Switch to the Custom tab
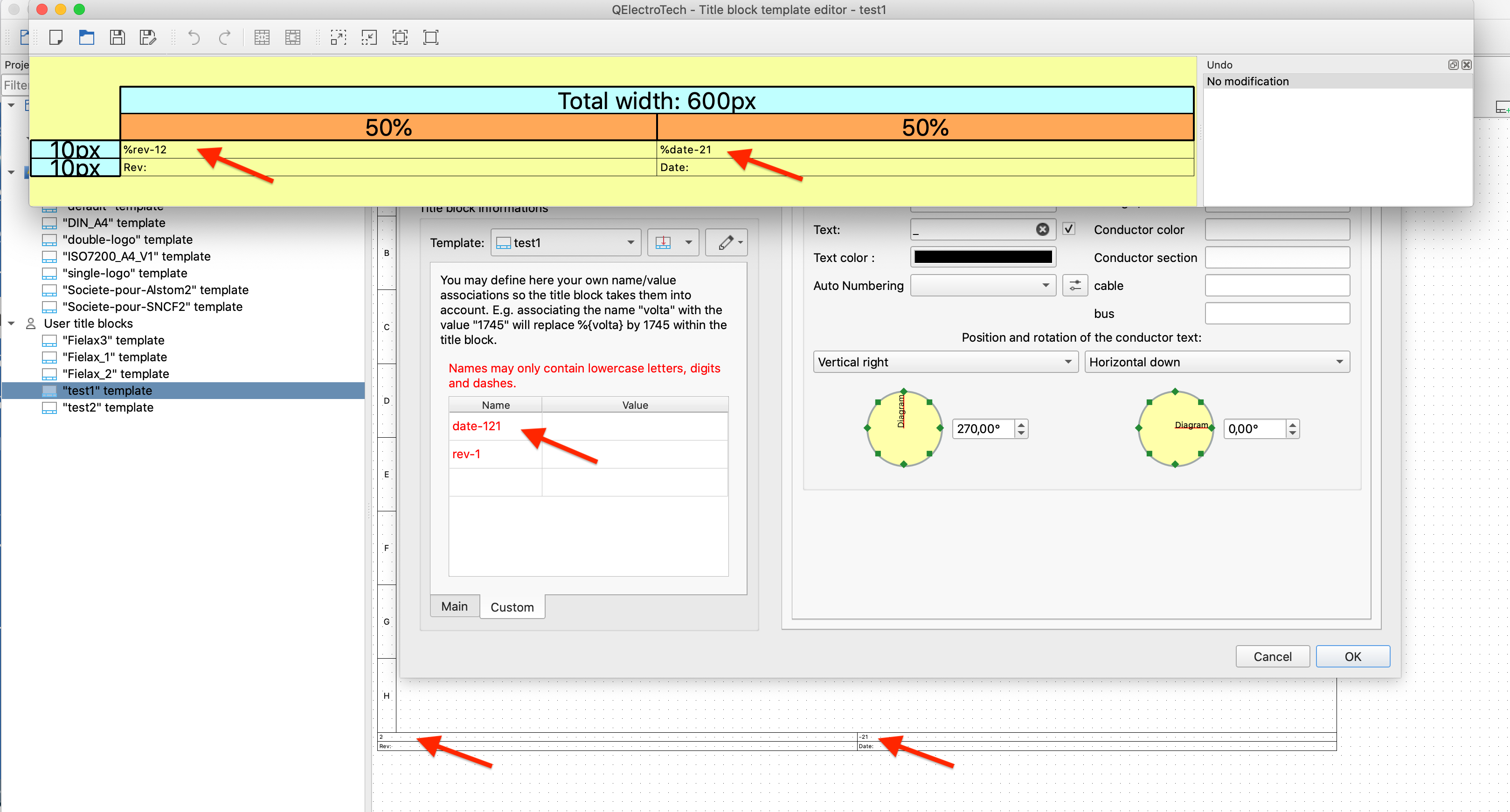 [512, 607]
